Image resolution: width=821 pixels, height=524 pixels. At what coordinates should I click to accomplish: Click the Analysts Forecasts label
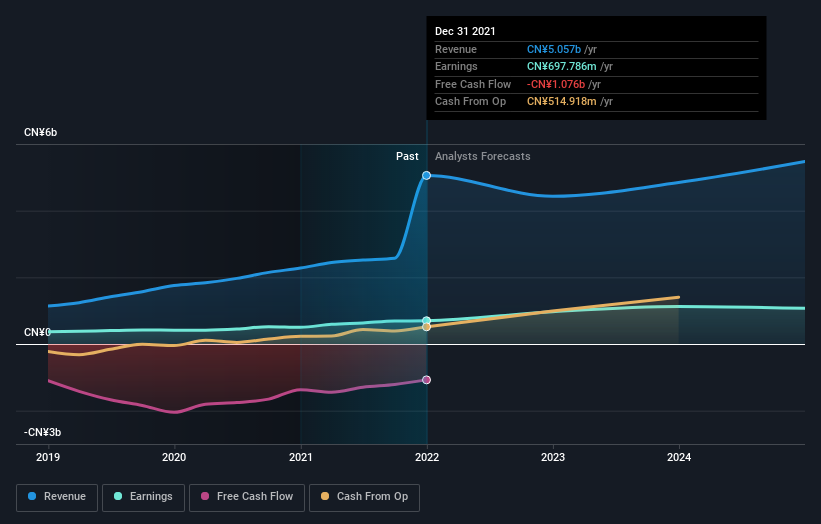(x=483, y=157)
